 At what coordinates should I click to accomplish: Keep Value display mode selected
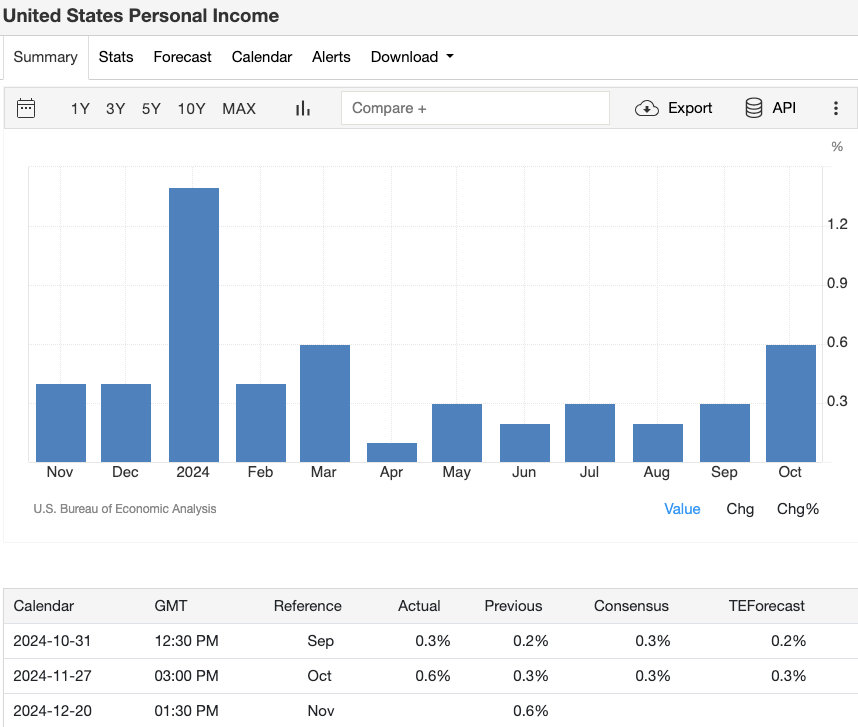coord(682,509)
